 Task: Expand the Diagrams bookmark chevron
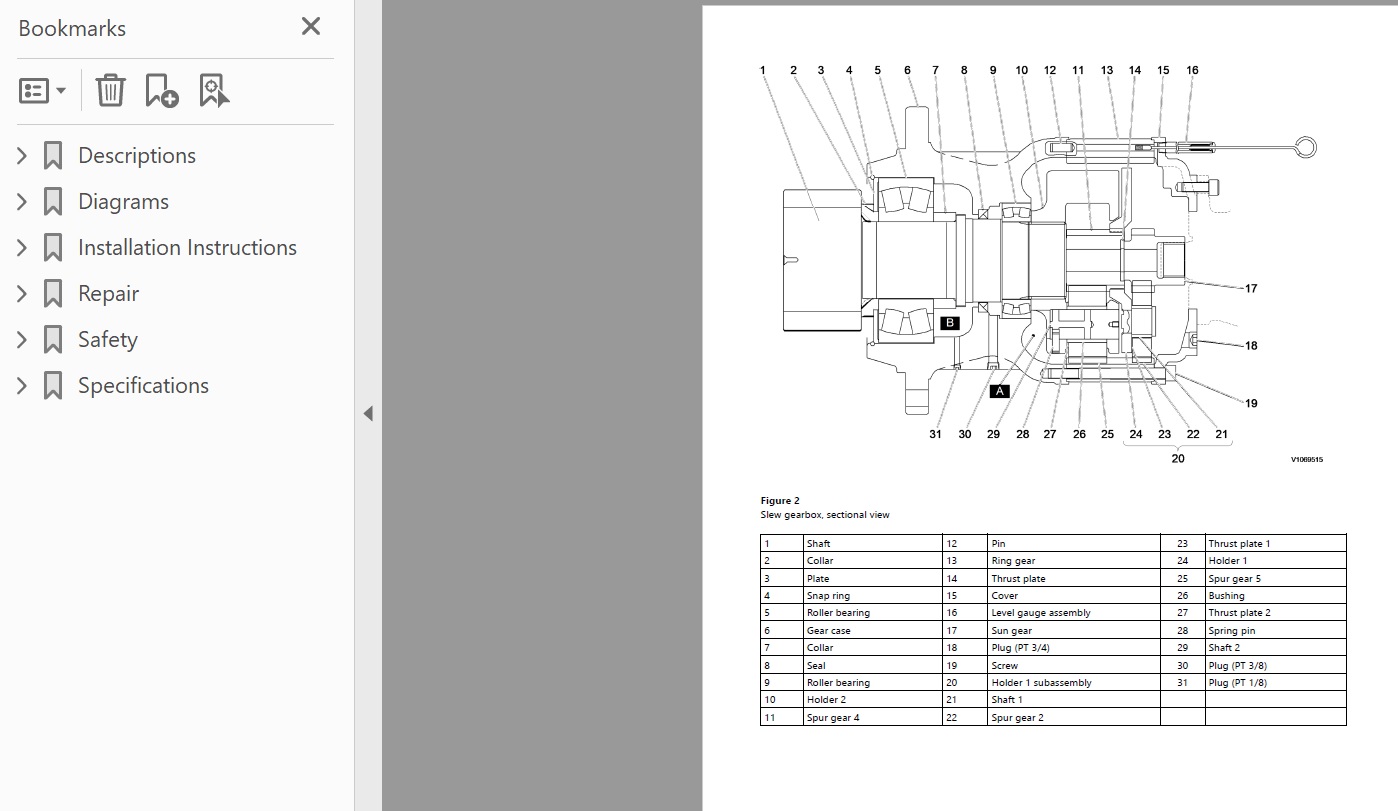coord(22,202)
